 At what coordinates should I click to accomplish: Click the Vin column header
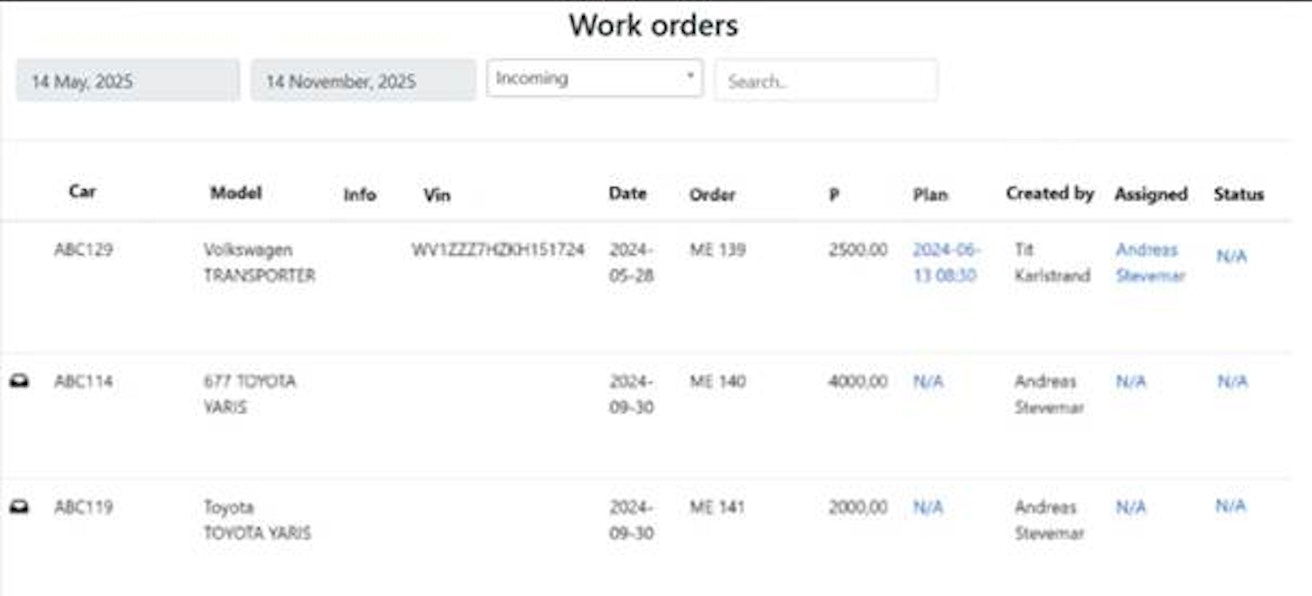click(x=437, y=193)
